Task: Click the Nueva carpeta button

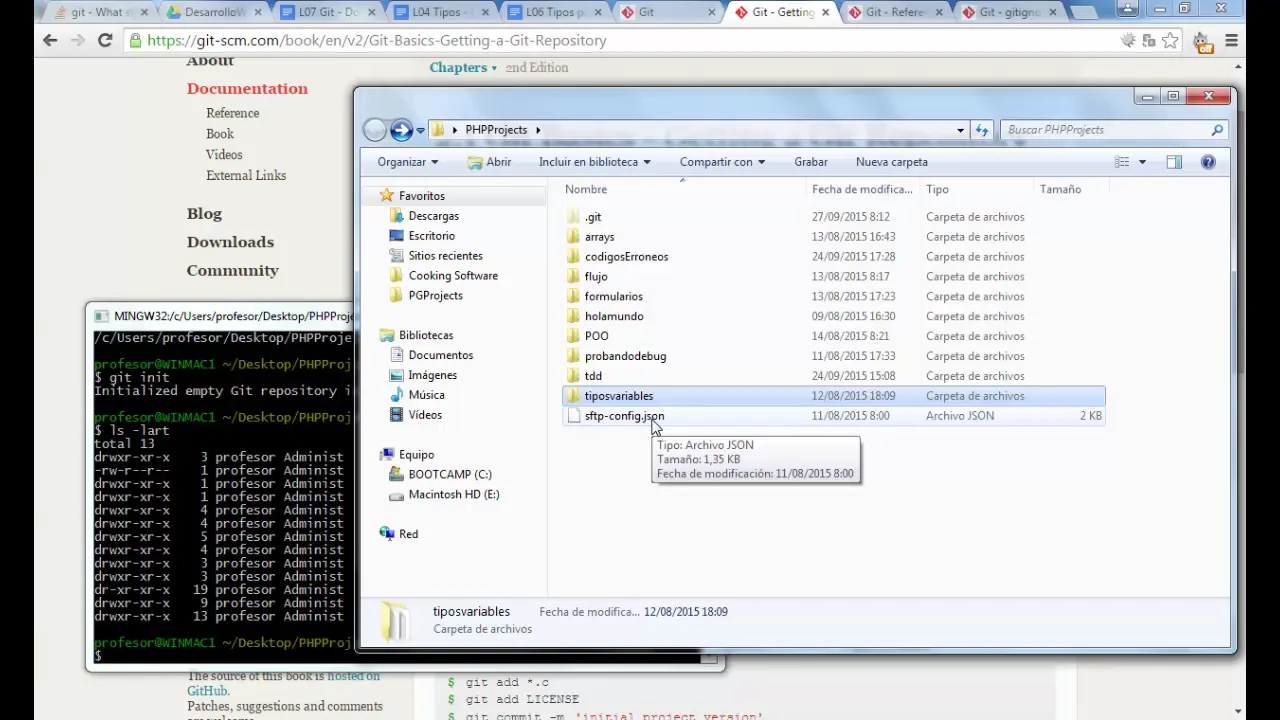Action: pyautogui.click(x=892, y=162)
